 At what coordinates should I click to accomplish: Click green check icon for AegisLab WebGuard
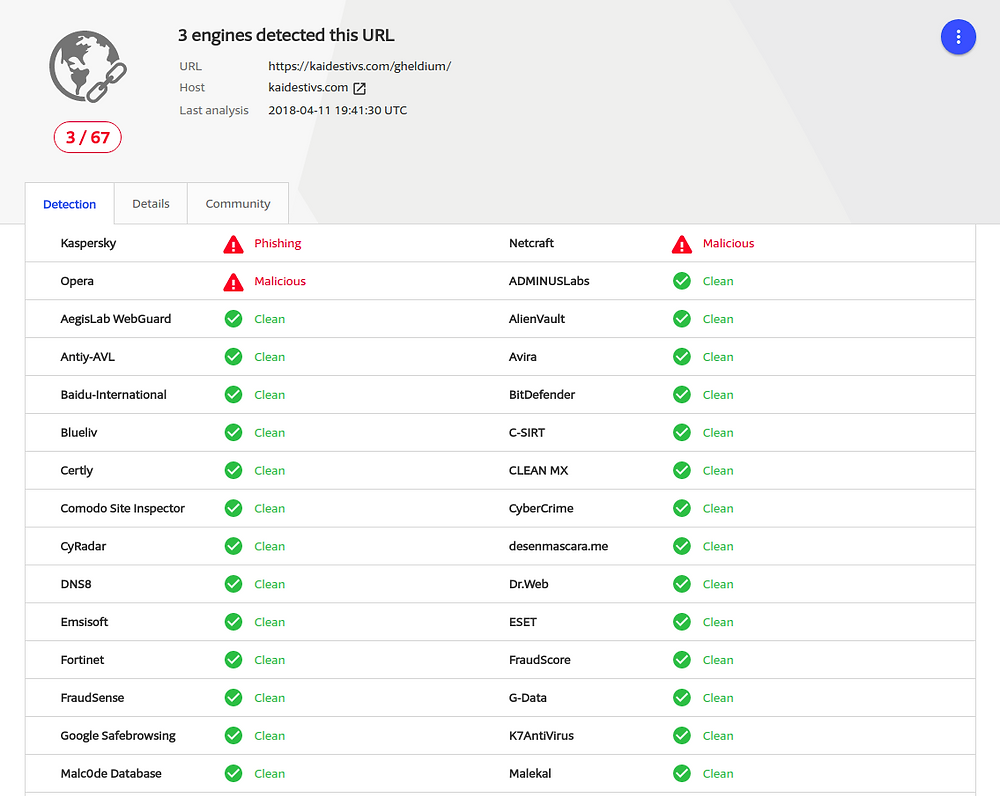(x=233, y=319)
